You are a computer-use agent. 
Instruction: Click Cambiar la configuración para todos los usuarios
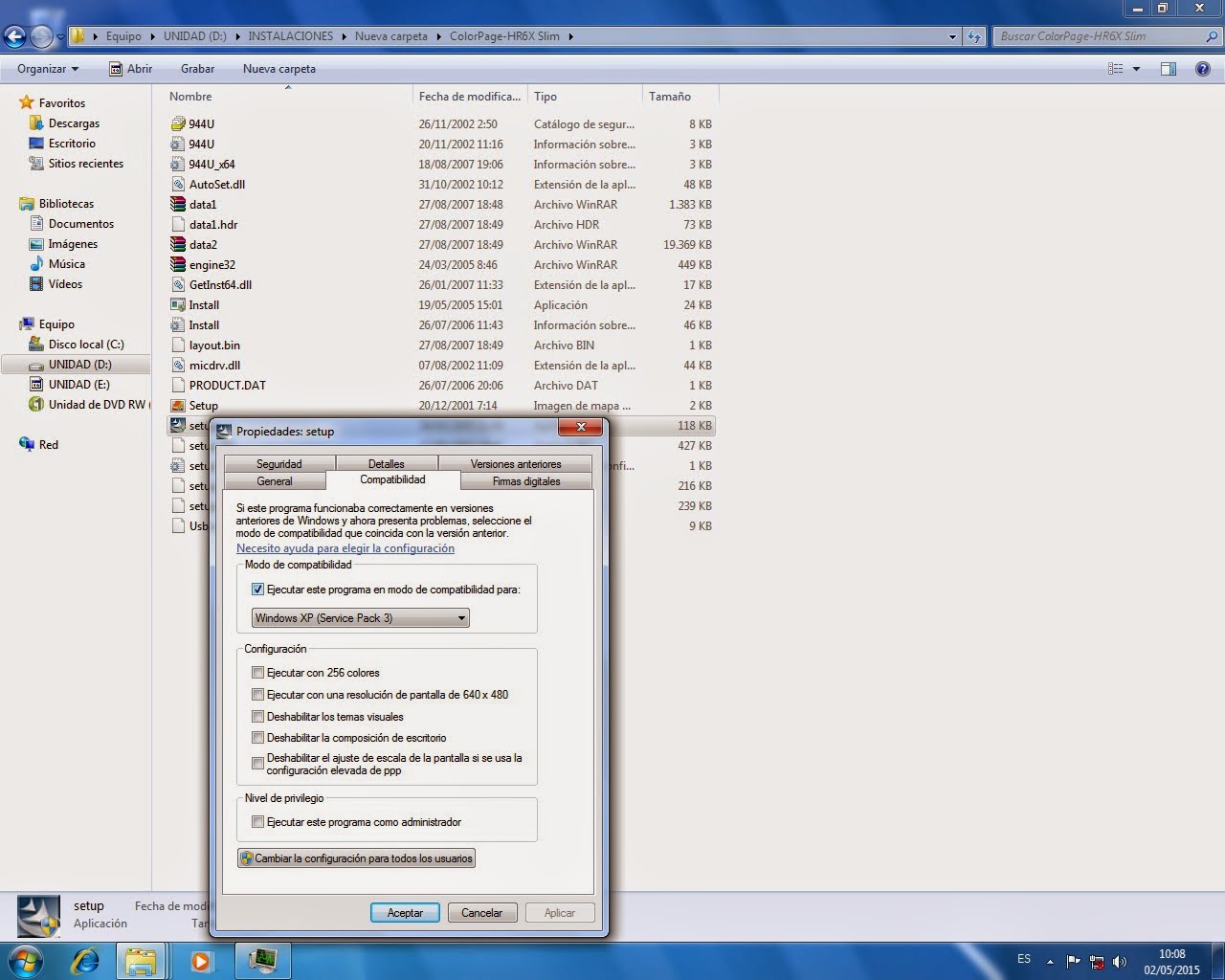pos(356,858)
